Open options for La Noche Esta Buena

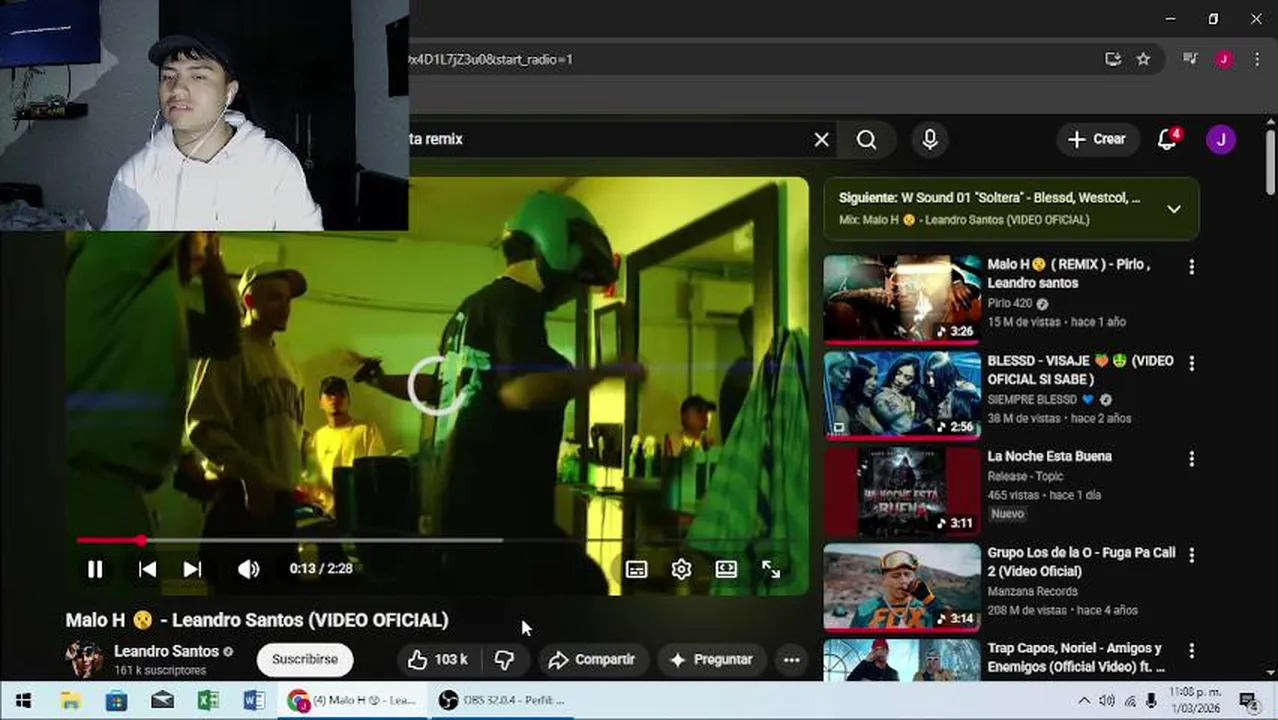point(1191,459)
